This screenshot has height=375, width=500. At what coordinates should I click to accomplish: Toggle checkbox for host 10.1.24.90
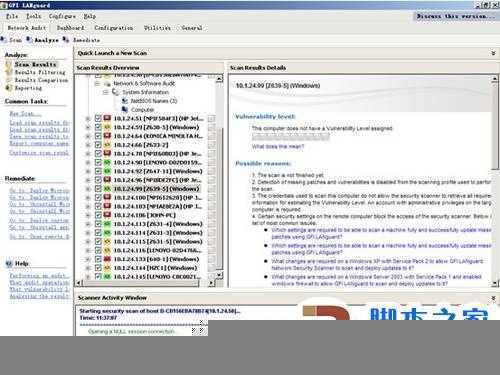98,162
